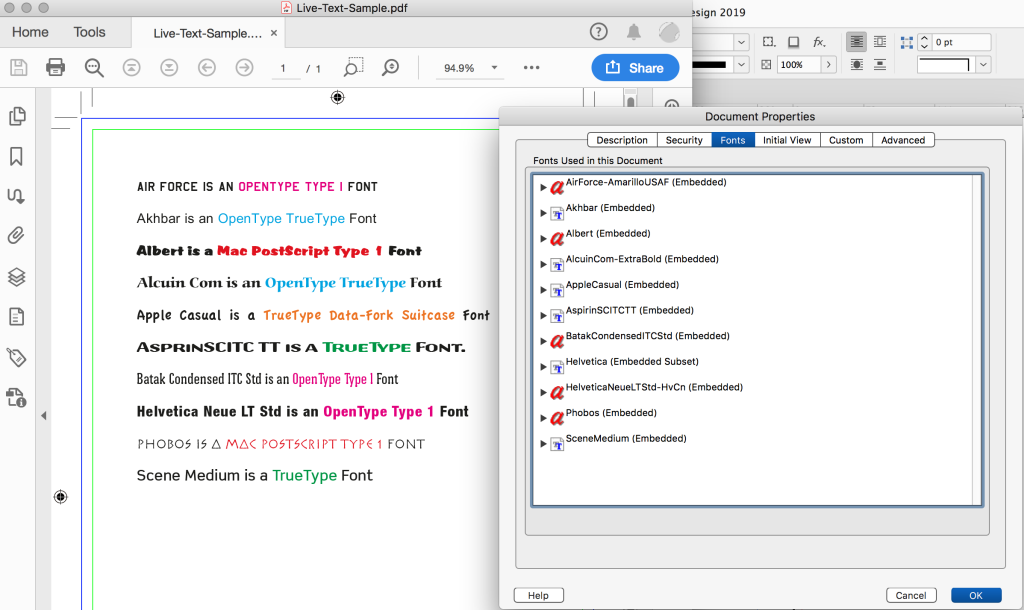Image resolution: width=1024 pixels, height=610 pixels.
Task: Go to the Home tab in Acrobat
Action: click(30, 32)
